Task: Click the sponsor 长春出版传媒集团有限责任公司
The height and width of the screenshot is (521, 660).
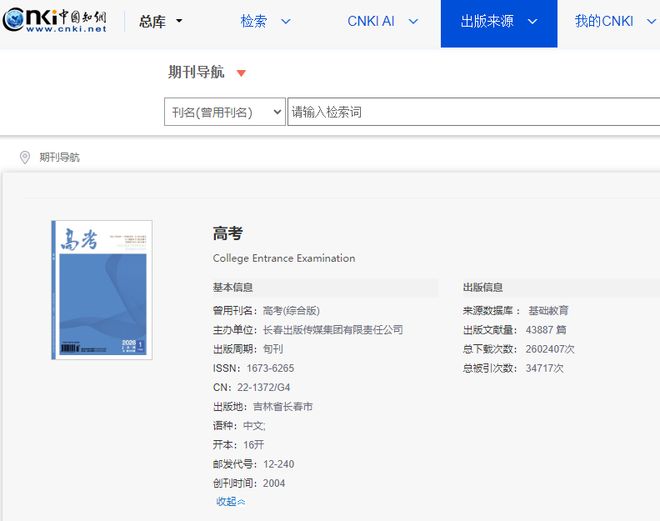Action: (333, 330)
